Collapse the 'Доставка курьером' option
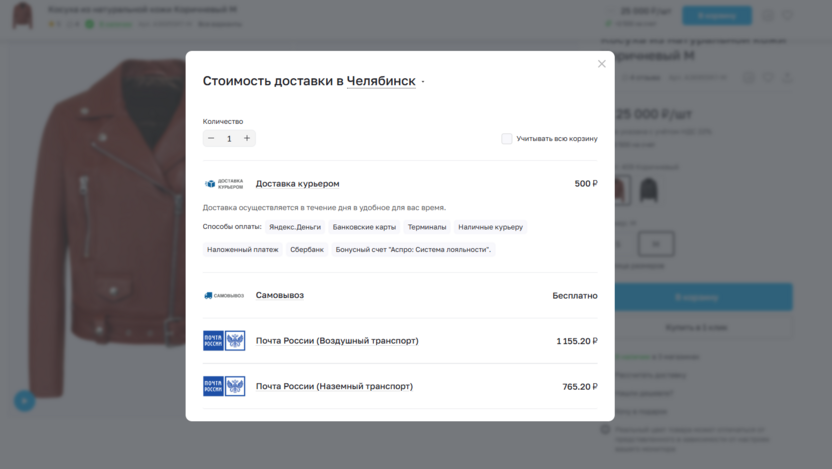Image resolution: width=832 pixels, height=469 pixels. coord(297,184)
